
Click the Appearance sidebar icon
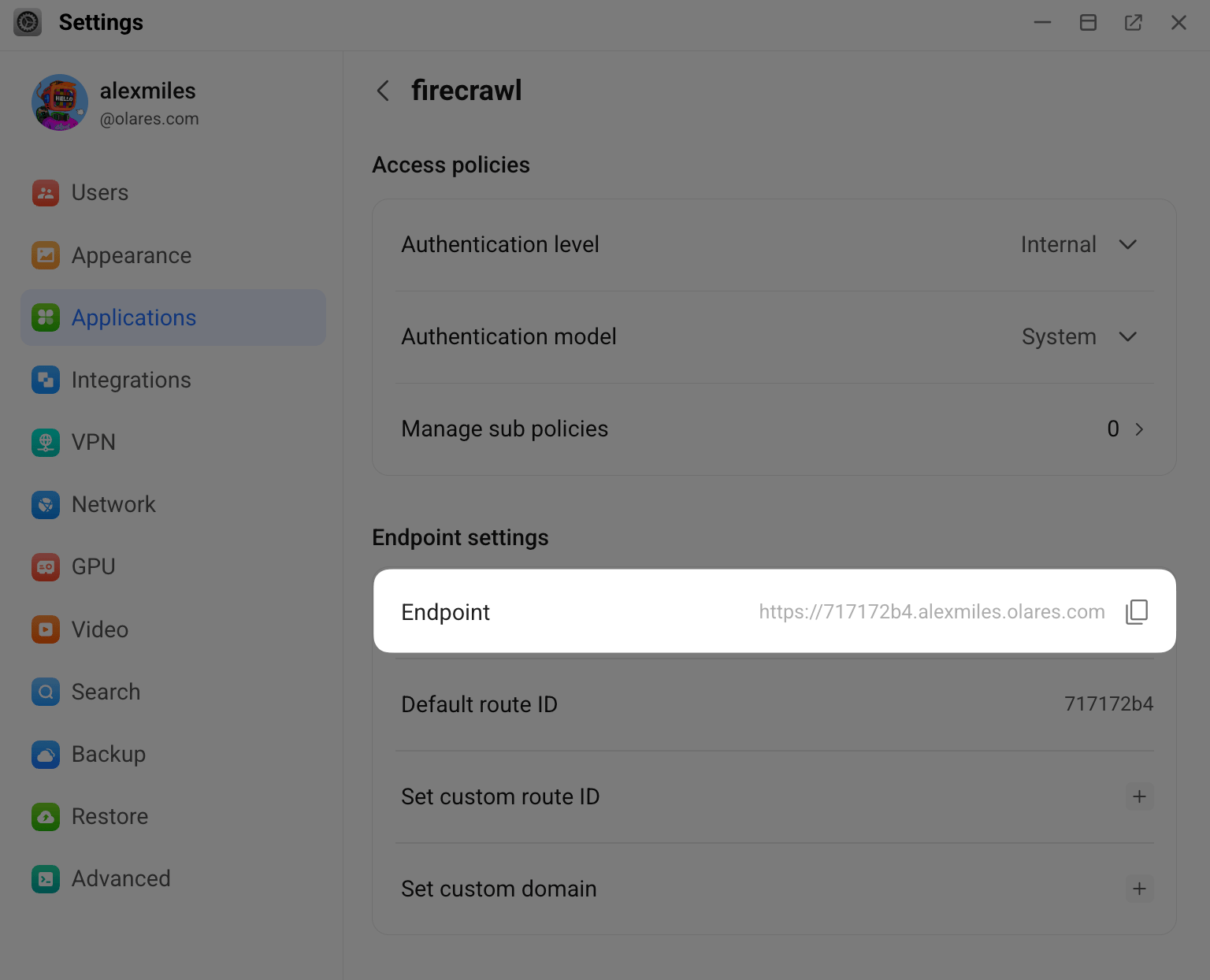coord(46,255)
